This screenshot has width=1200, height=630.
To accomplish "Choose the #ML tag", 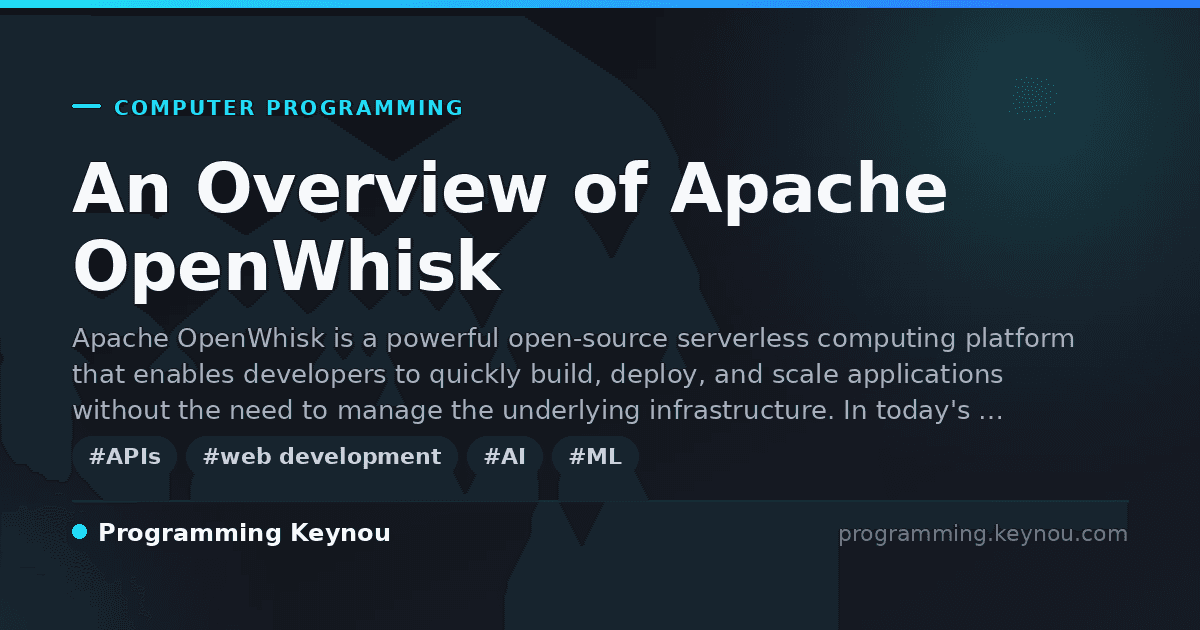I will (595, 457).
